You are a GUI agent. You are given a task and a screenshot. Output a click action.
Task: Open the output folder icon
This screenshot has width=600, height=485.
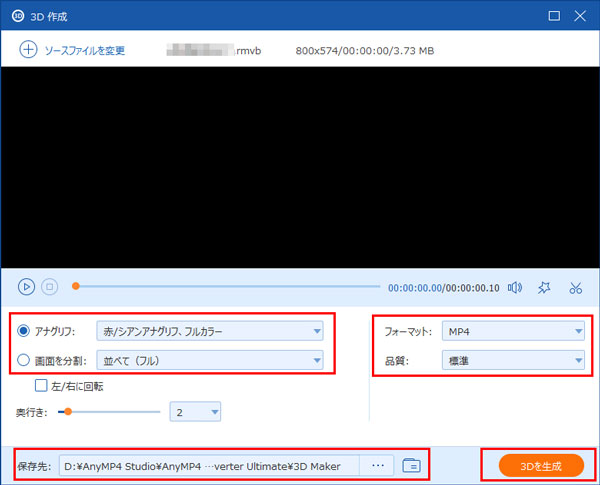coord(411,465)
